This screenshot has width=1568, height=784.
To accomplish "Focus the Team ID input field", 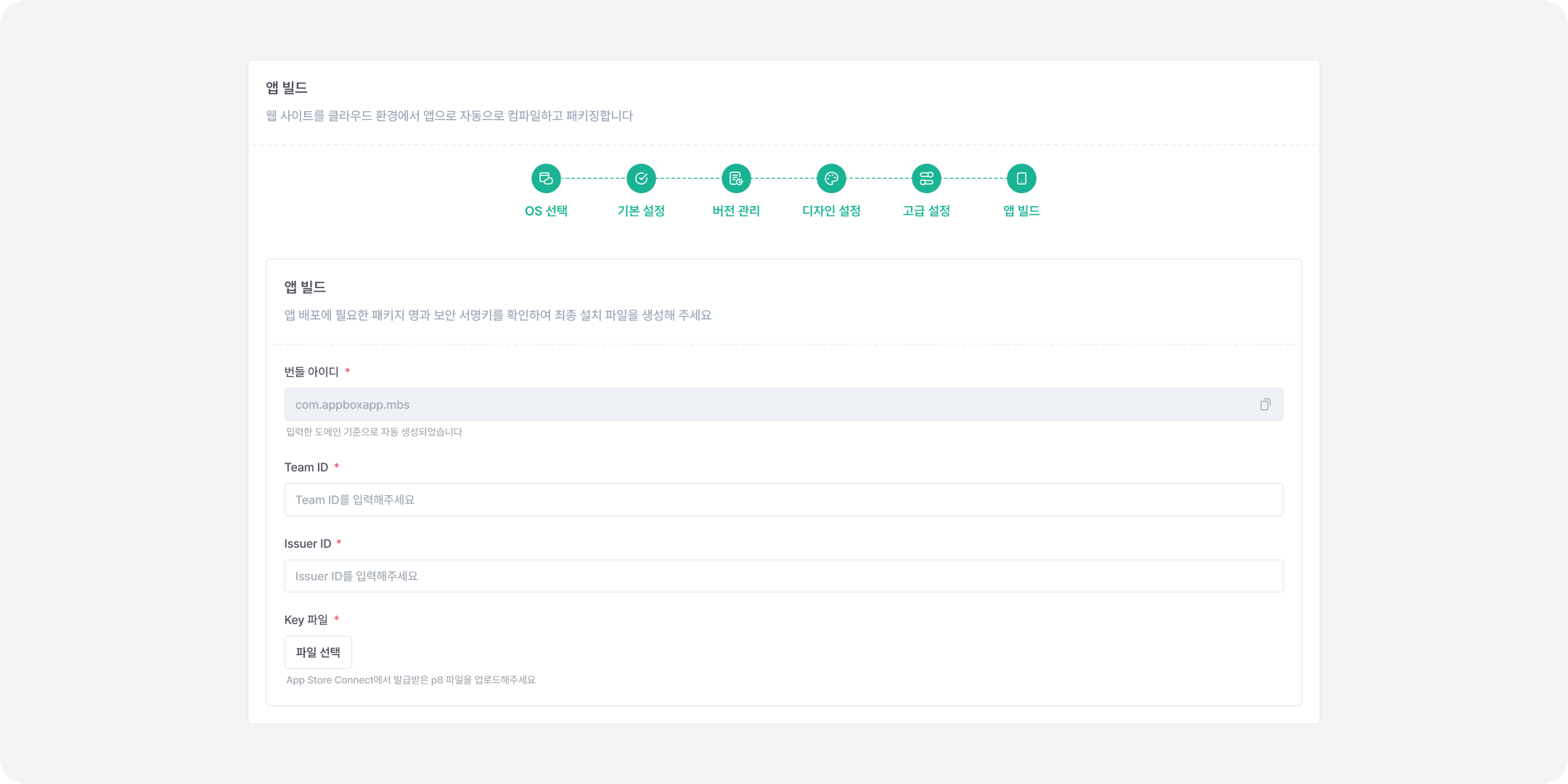I will coord(784,499).
